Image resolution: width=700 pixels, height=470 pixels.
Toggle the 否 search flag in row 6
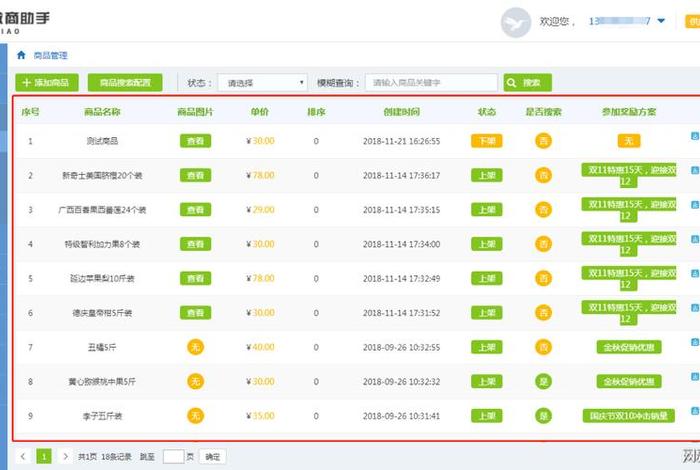(x=543, y=313)
